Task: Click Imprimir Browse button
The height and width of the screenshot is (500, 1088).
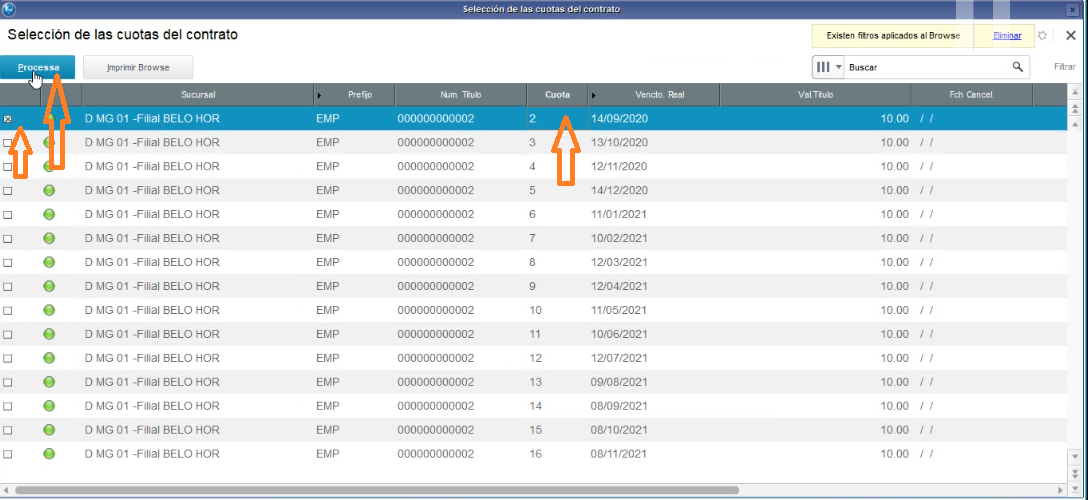Action: pyautogui.click(x=138, y=67)
